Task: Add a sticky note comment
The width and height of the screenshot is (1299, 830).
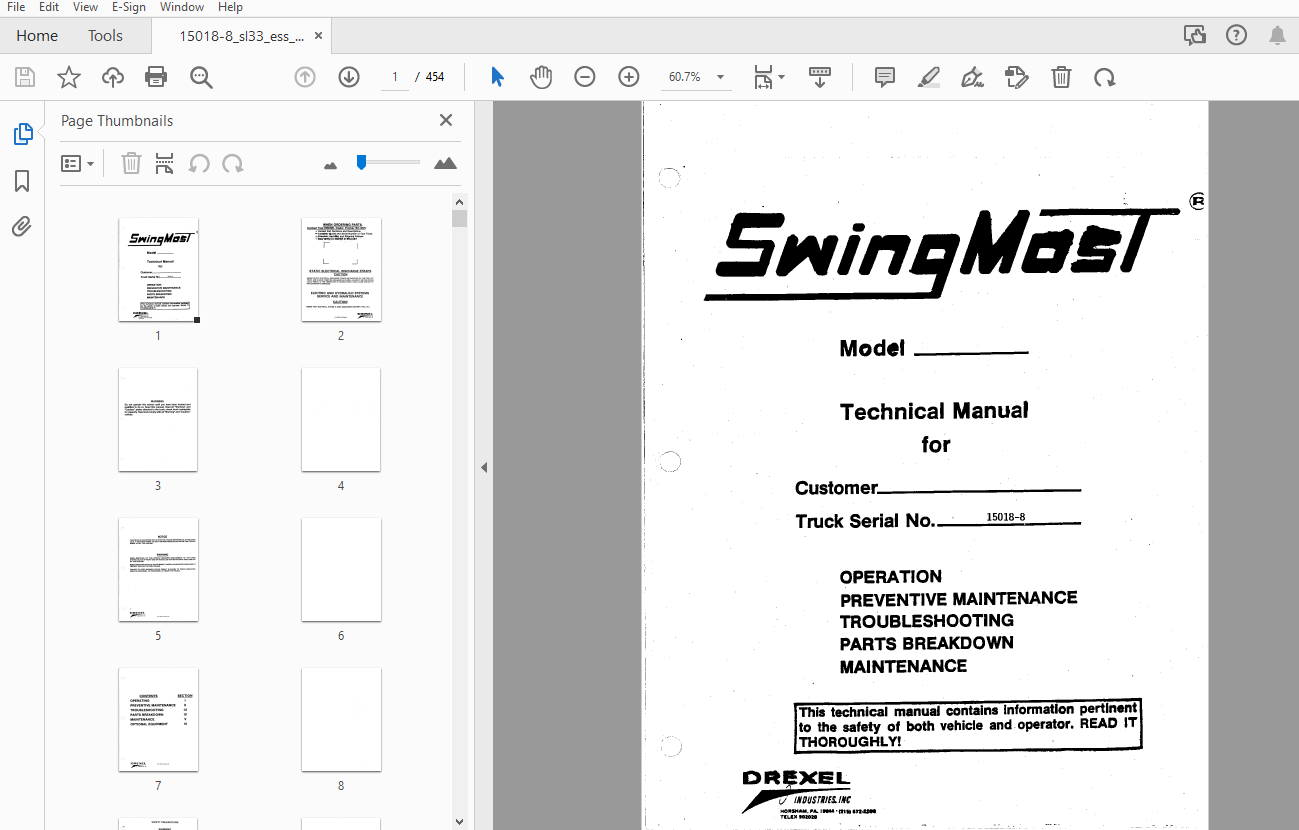Action: point(885,77)
